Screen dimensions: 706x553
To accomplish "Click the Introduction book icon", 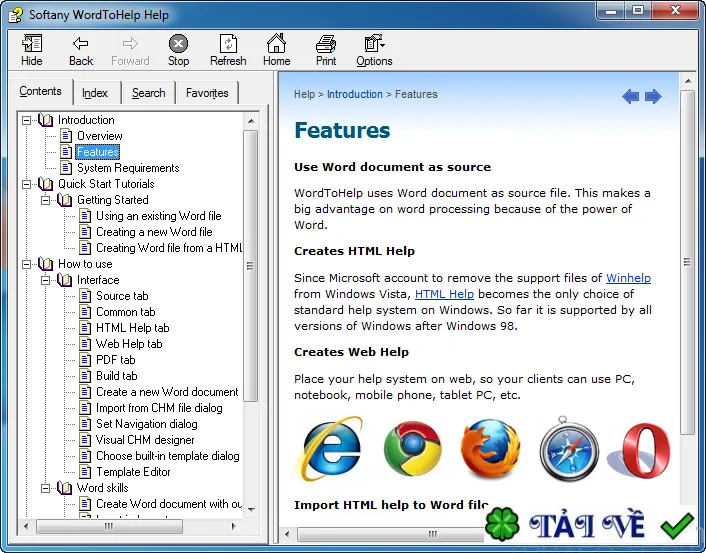I will [45, 120].
